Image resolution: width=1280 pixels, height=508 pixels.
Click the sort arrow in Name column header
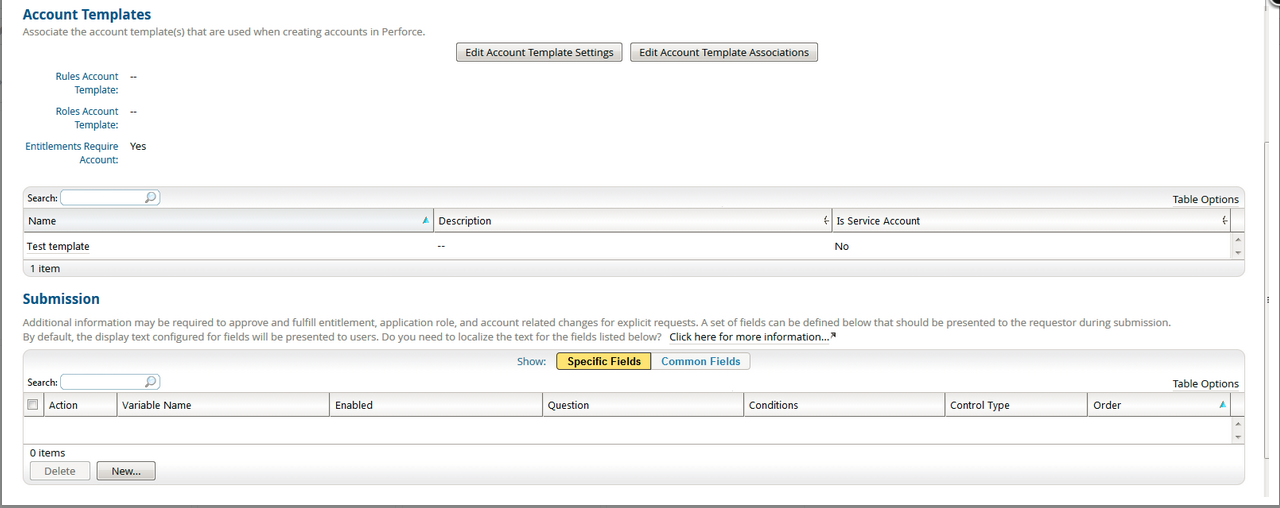click(x=426, y=220)
